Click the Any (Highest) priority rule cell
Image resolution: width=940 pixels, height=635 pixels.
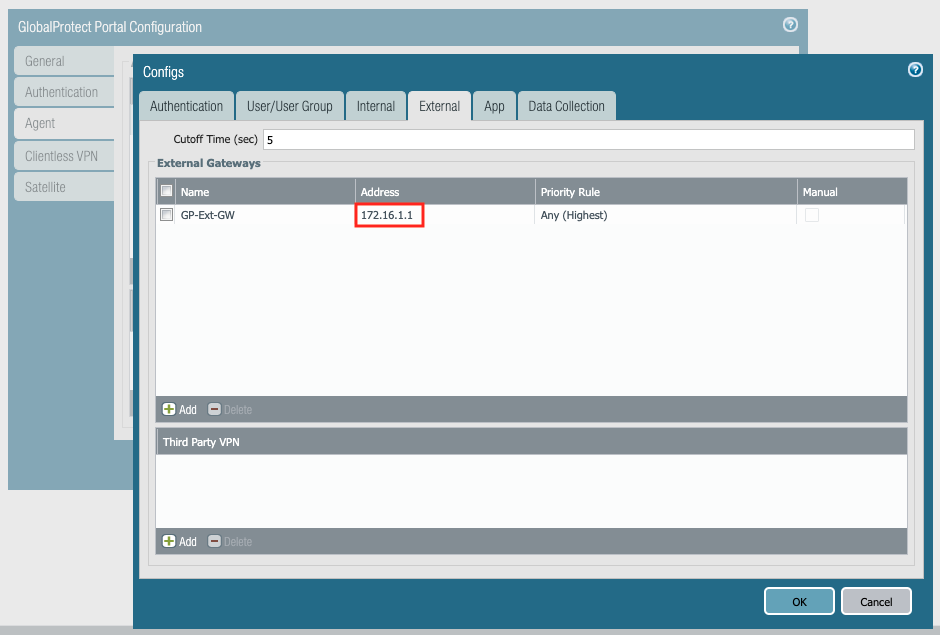574,215
